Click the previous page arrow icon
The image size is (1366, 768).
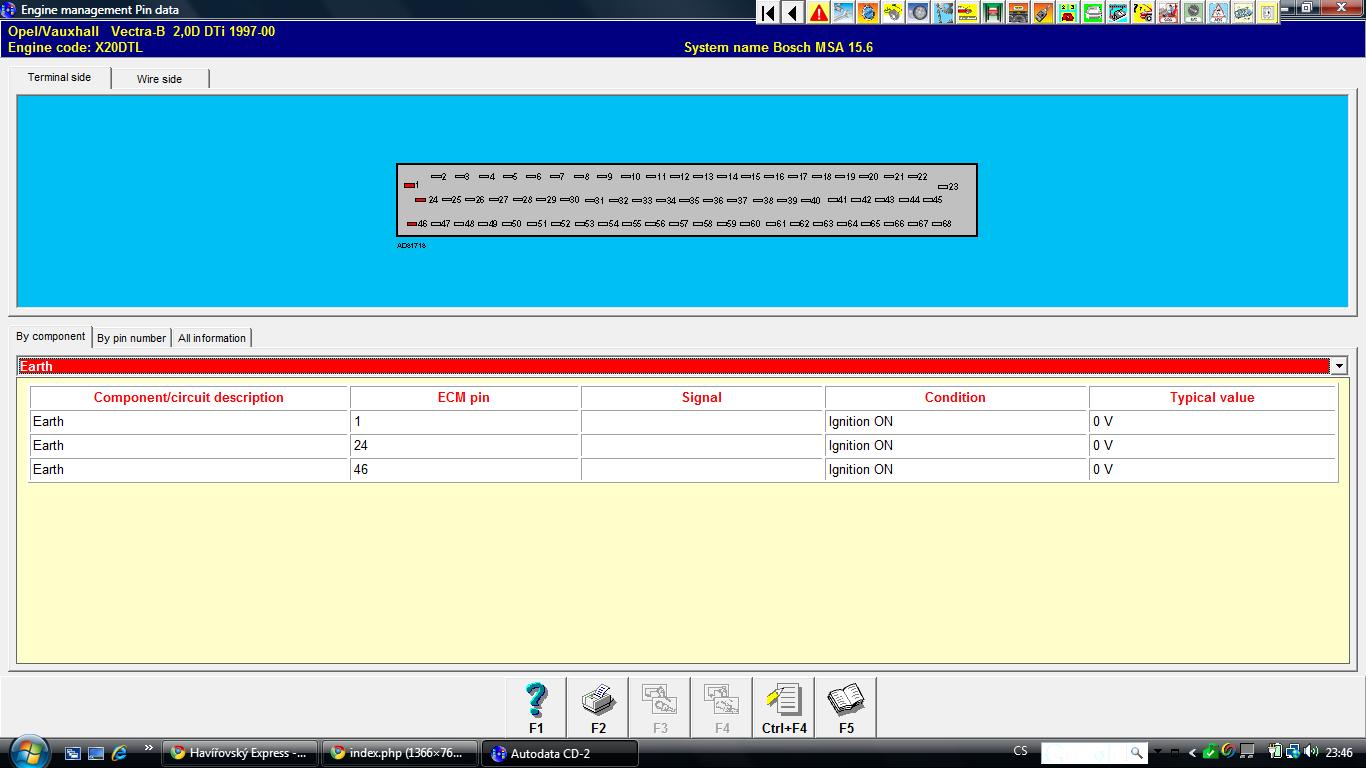[x=792, y=13]
